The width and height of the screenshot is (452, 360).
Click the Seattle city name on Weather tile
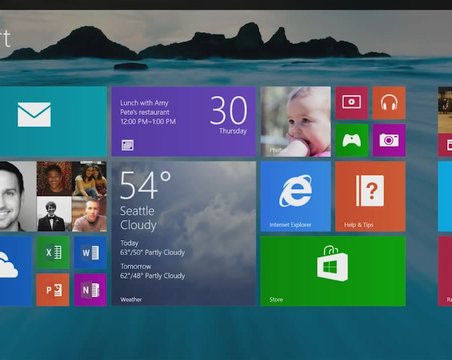pos(137,211)
